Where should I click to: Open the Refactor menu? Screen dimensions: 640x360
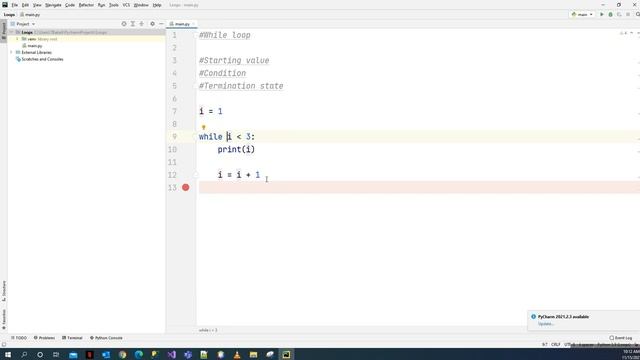[x=86, y=5]
